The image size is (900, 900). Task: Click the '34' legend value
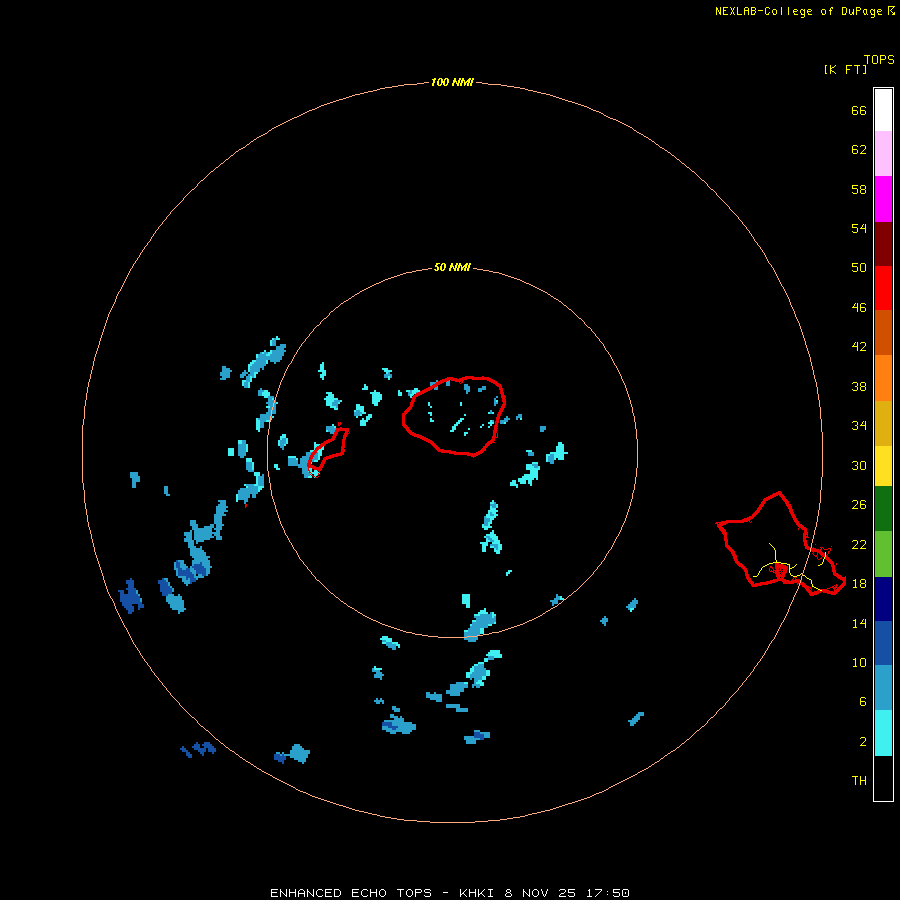pyautogui.click(x=859, y=425)
